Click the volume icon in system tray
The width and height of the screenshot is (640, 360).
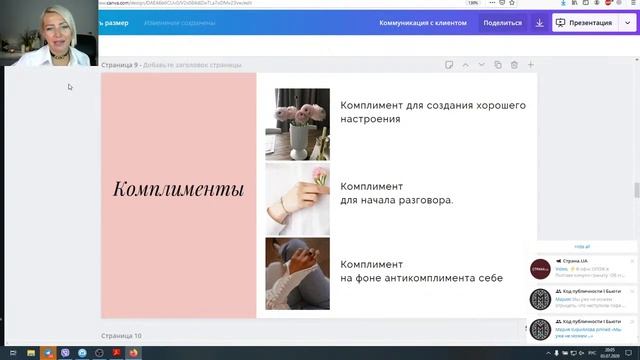(x=582, y=353)
